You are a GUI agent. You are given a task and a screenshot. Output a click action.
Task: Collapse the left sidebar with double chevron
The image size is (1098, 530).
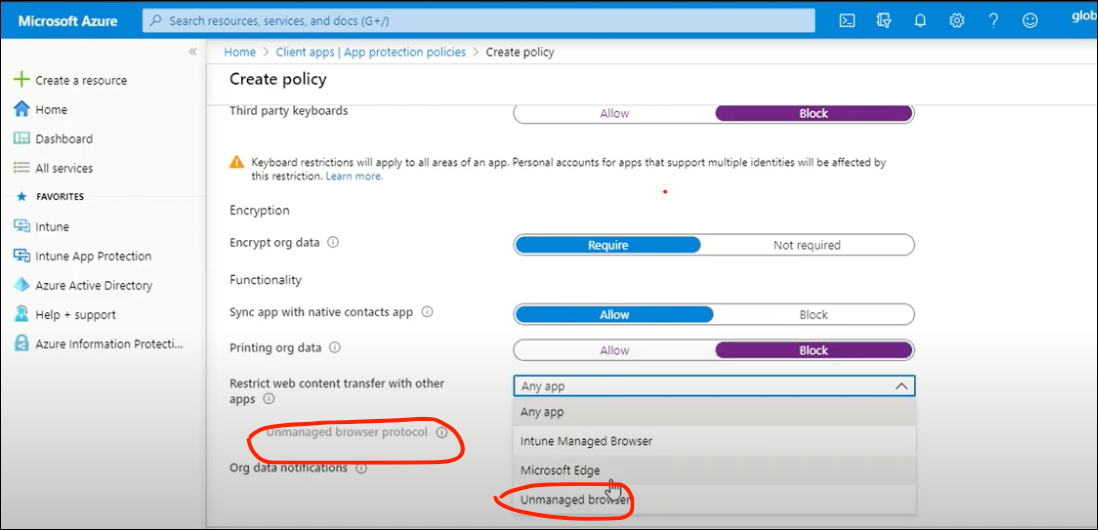tap(193, 53)
